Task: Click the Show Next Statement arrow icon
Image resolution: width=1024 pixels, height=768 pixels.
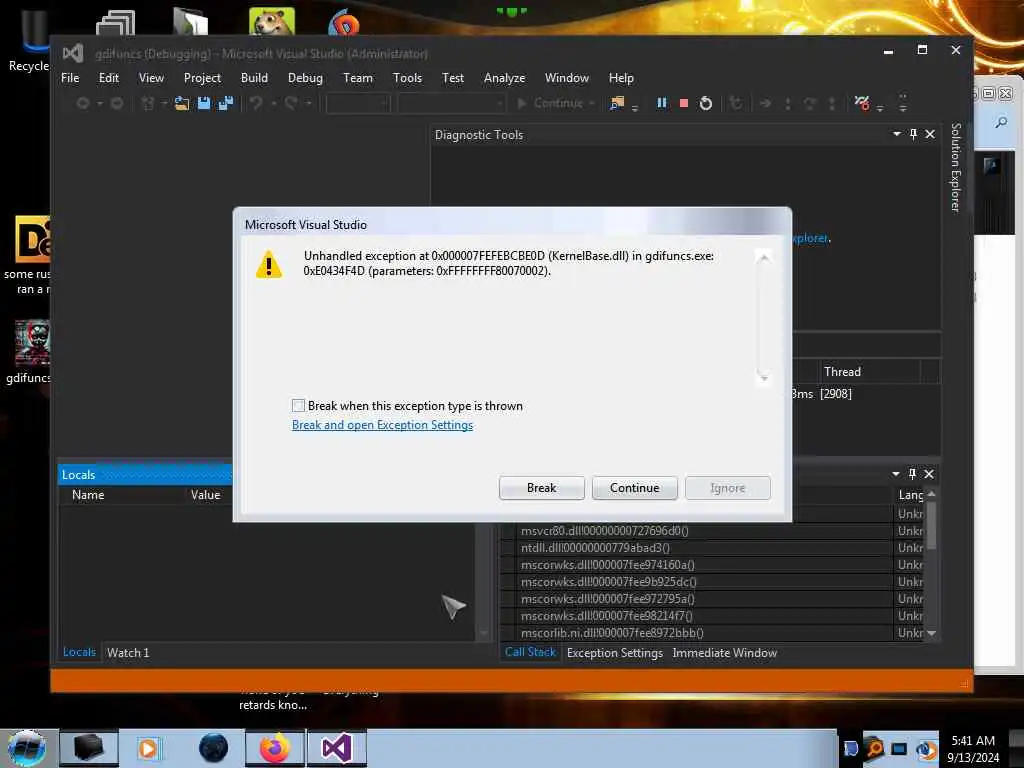Action: [765, 103]
